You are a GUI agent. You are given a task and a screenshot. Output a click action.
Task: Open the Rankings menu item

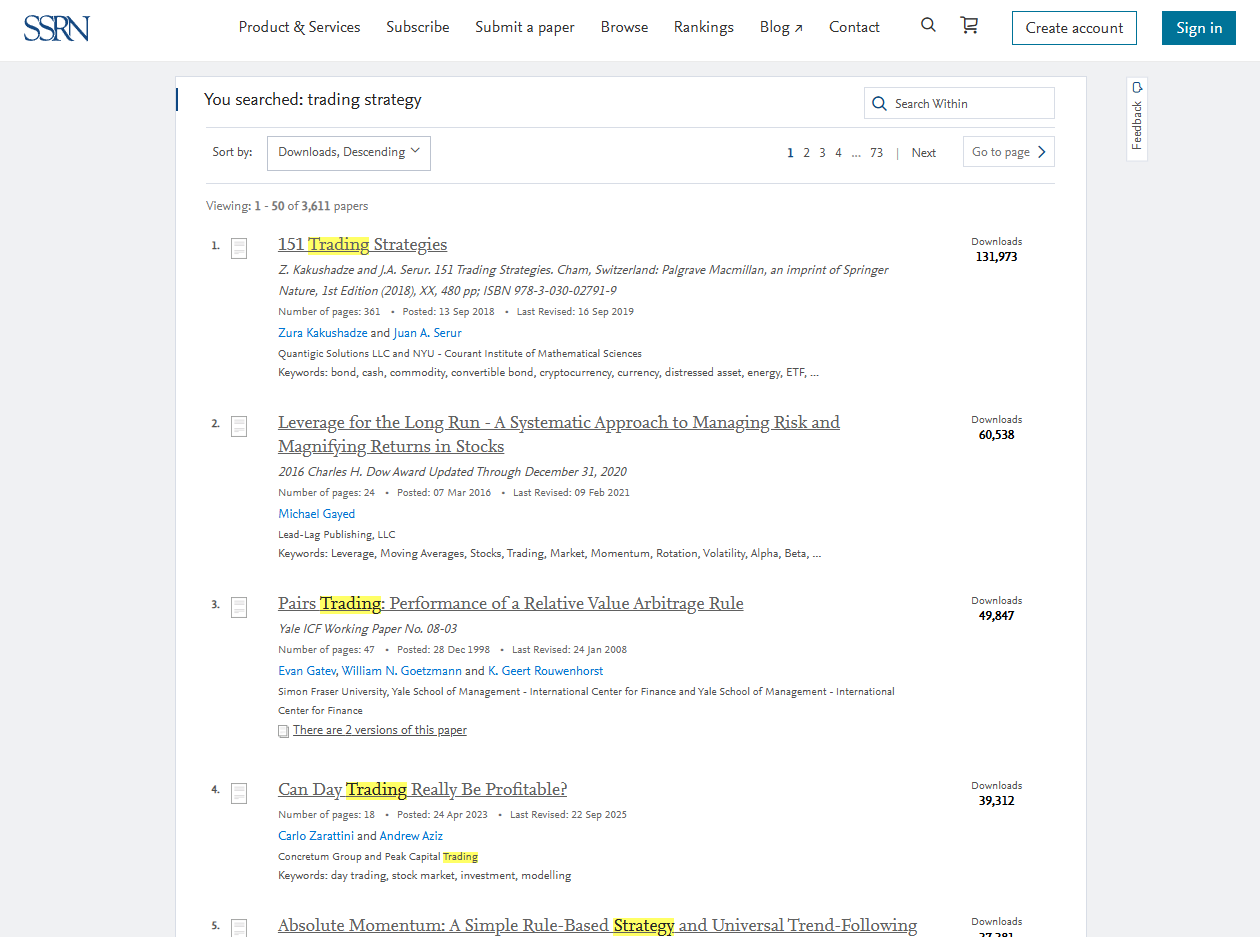click(x=704, y=27)
